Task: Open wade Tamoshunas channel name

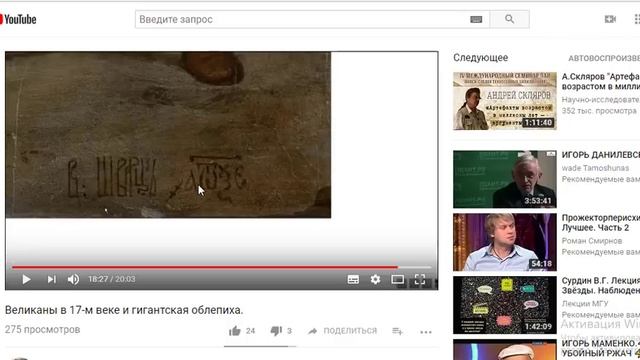Action: point(595,168)
